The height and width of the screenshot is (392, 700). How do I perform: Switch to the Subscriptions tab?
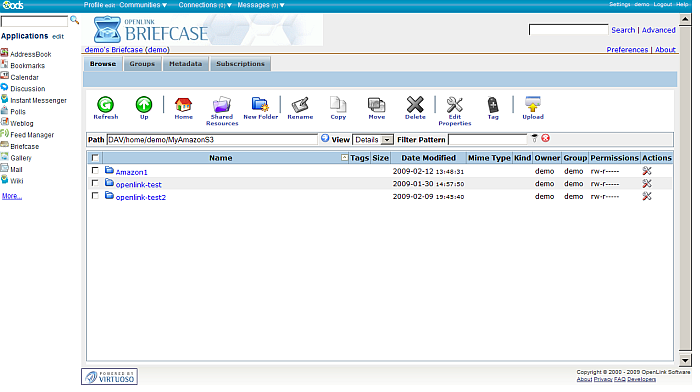pos(240,64)
